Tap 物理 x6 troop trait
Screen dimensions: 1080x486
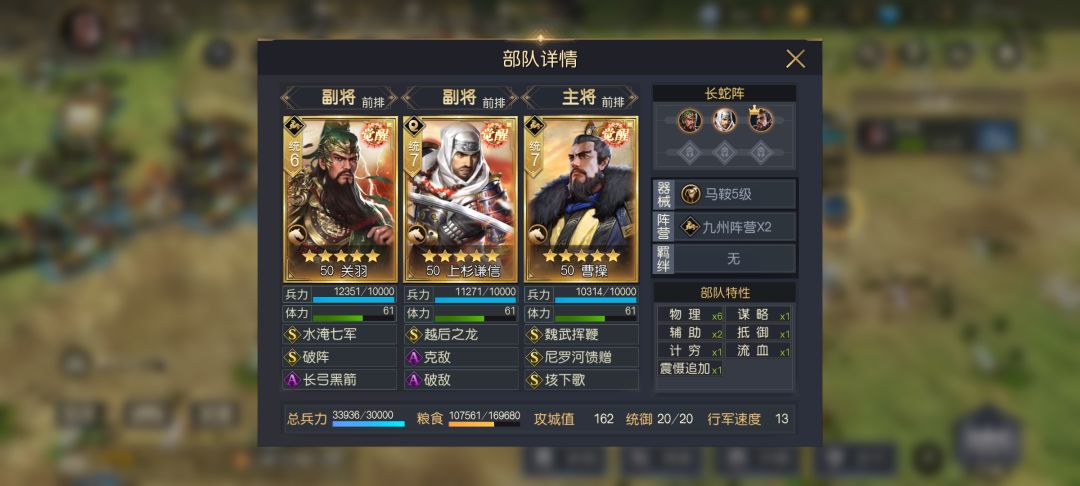coord(691,315)
